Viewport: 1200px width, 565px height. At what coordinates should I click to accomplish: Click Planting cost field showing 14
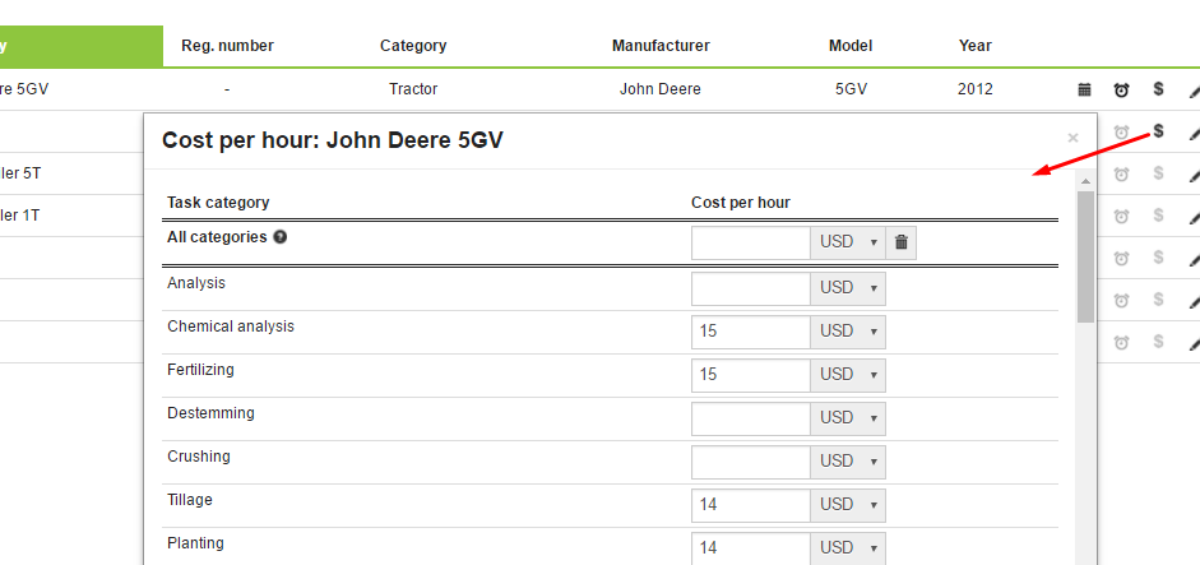[x=751, y=548]
